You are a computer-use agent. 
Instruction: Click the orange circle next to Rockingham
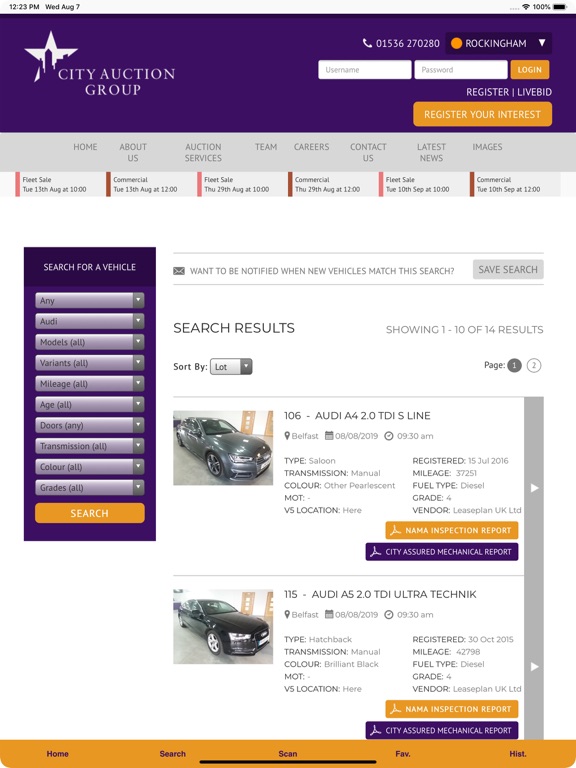(456, 43)
